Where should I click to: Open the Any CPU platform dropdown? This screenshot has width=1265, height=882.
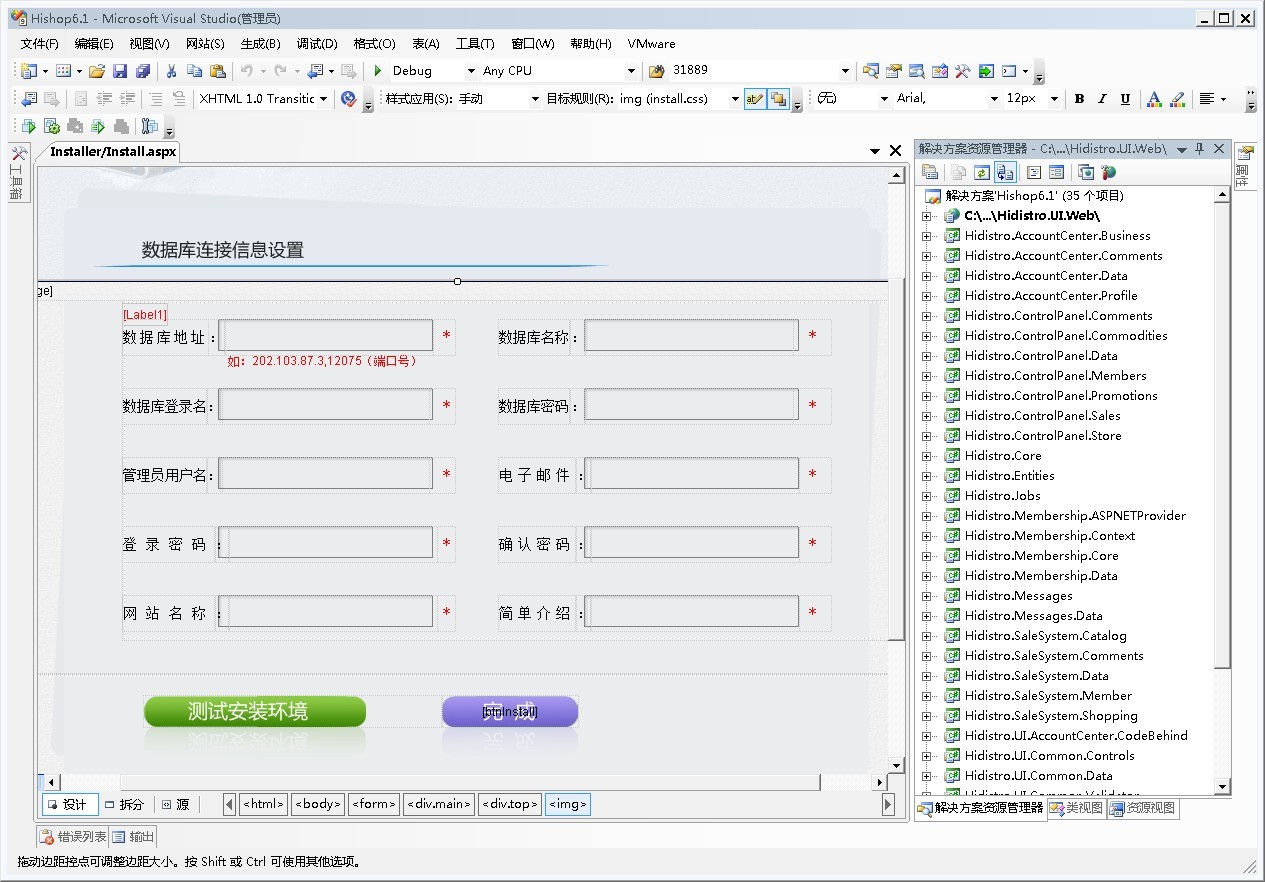click(x=631, y=71)
